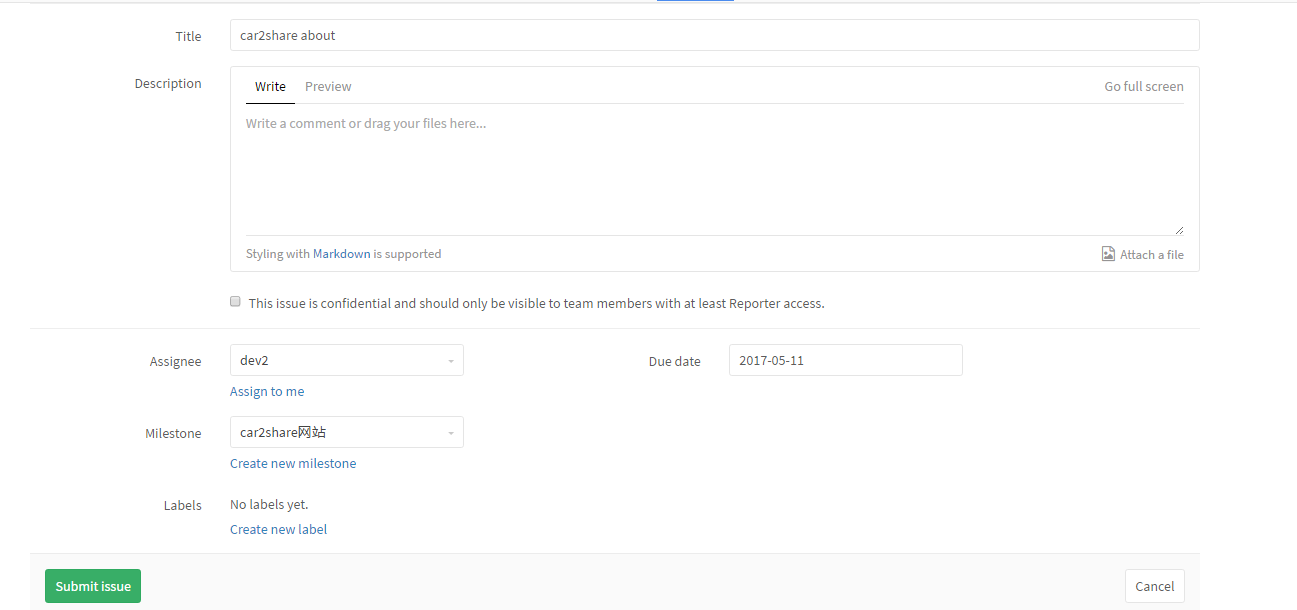Viewport: 1297px width, 610px height.
Task: Open the Due date field
Action: click(x=845, y=360)
